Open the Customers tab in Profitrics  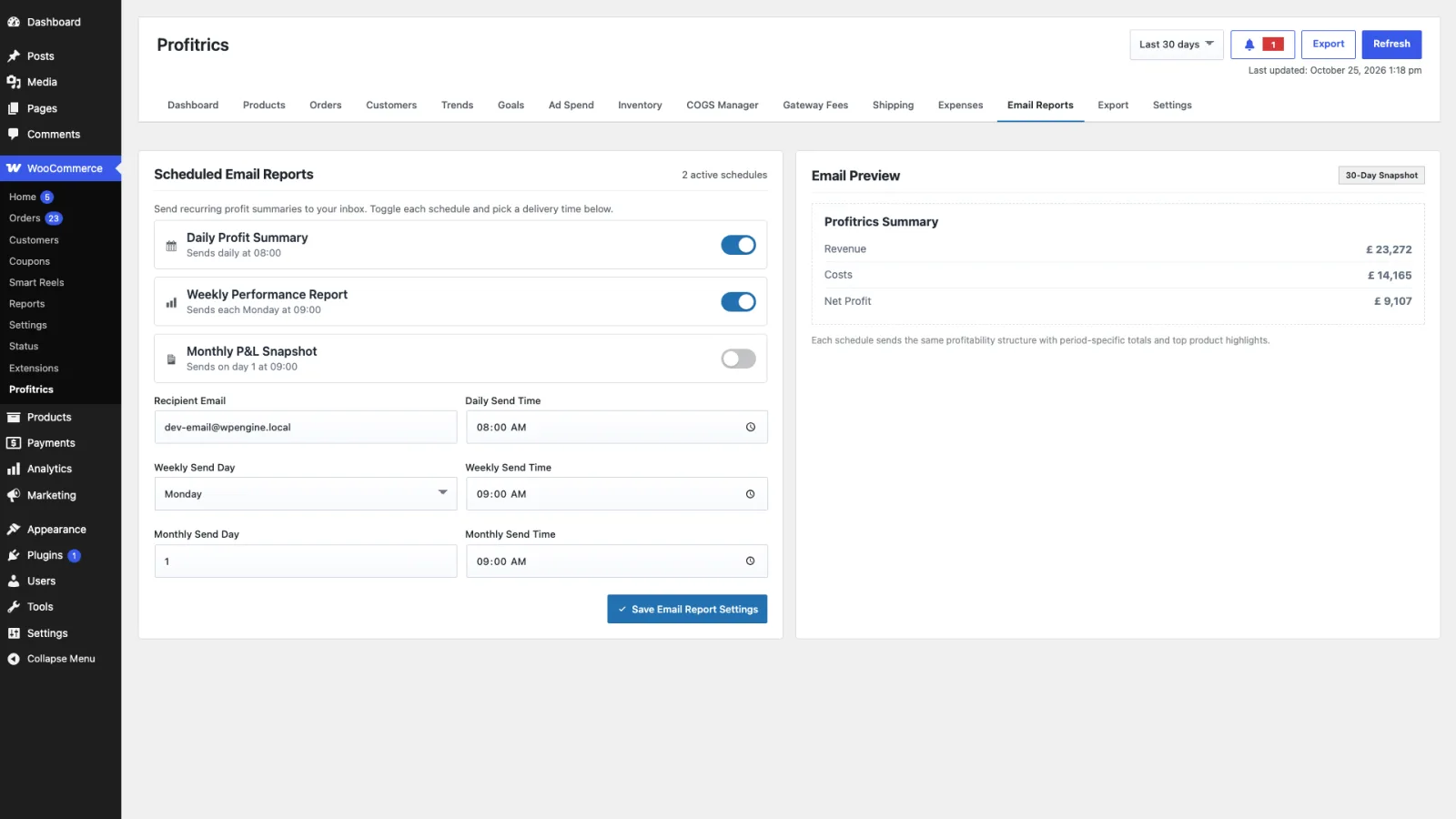tap(391, 106)
